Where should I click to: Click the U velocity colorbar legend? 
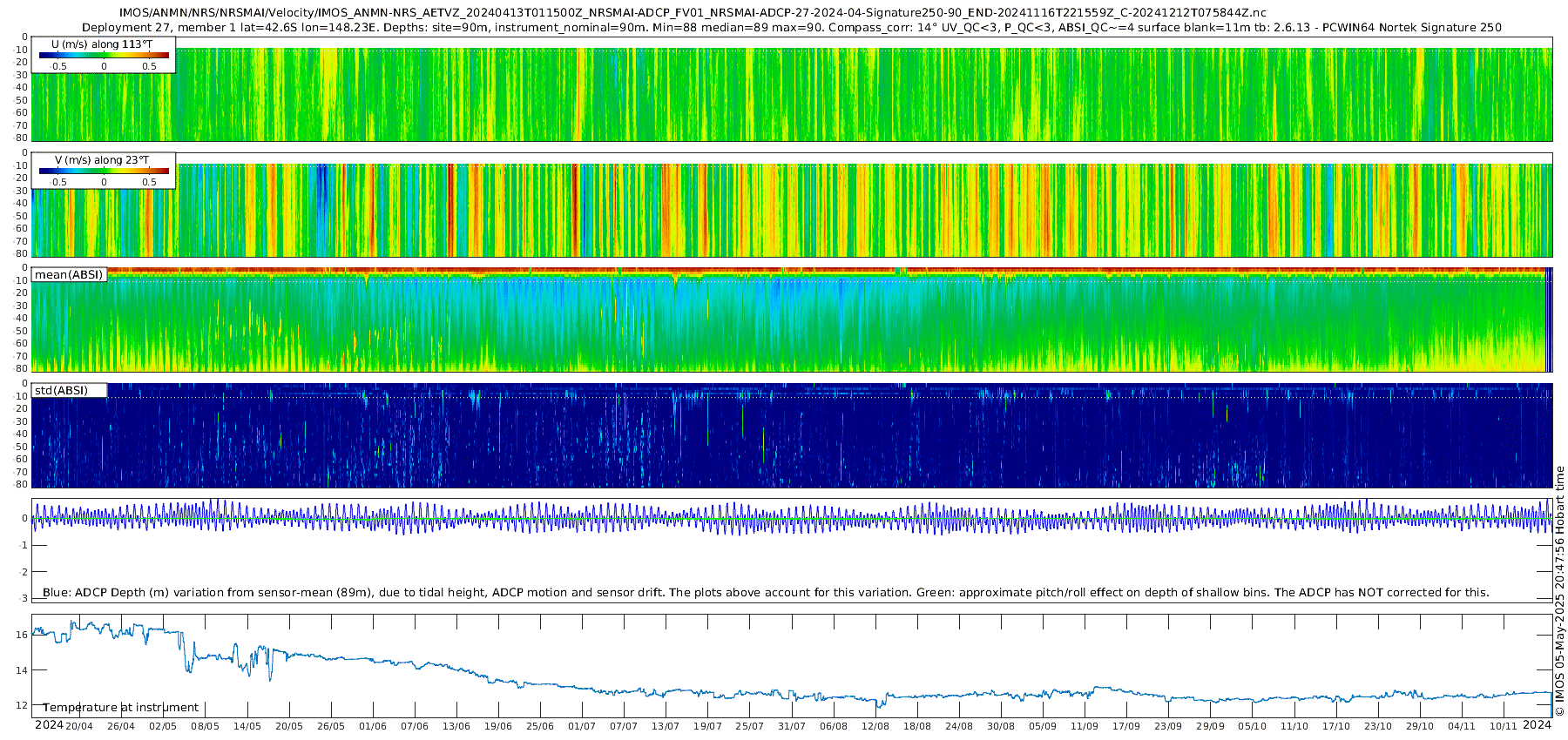[x=104, y=55]
